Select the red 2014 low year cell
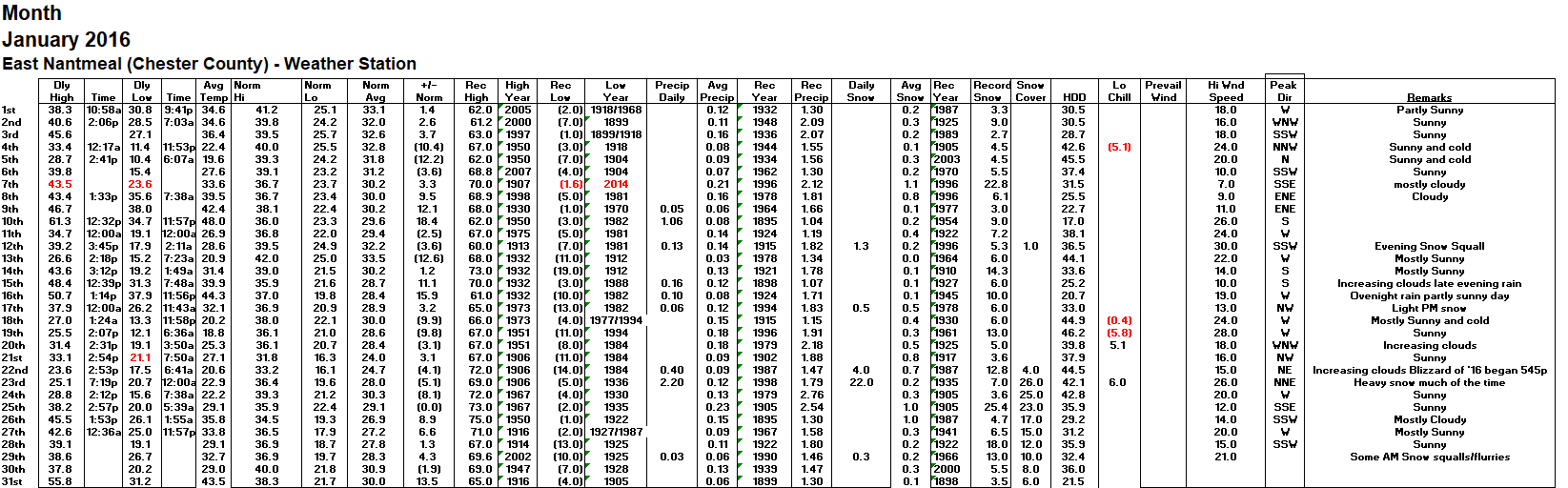 click(x=616, y=184)
